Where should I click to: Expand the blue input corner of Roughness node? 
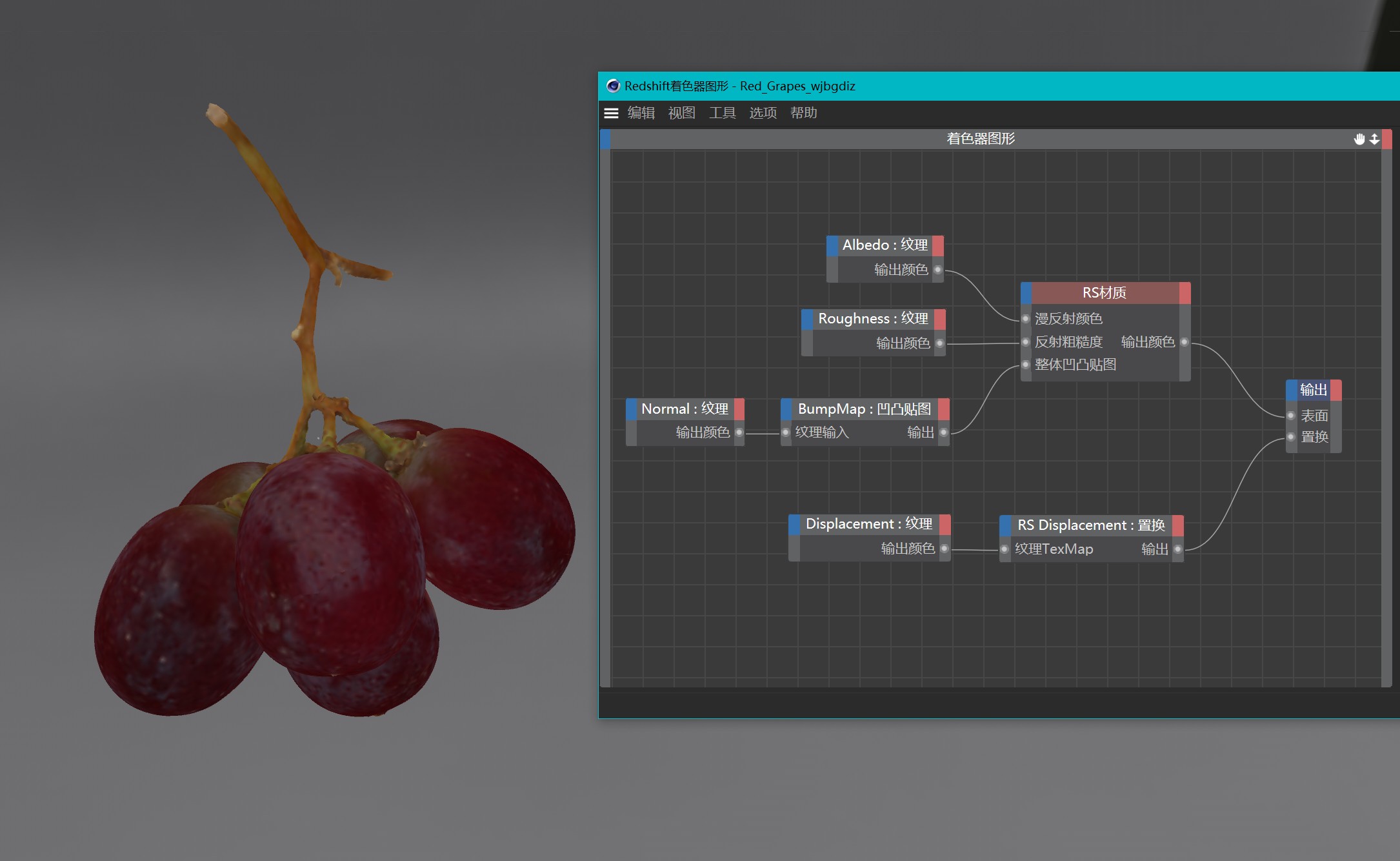click(807, 319)
